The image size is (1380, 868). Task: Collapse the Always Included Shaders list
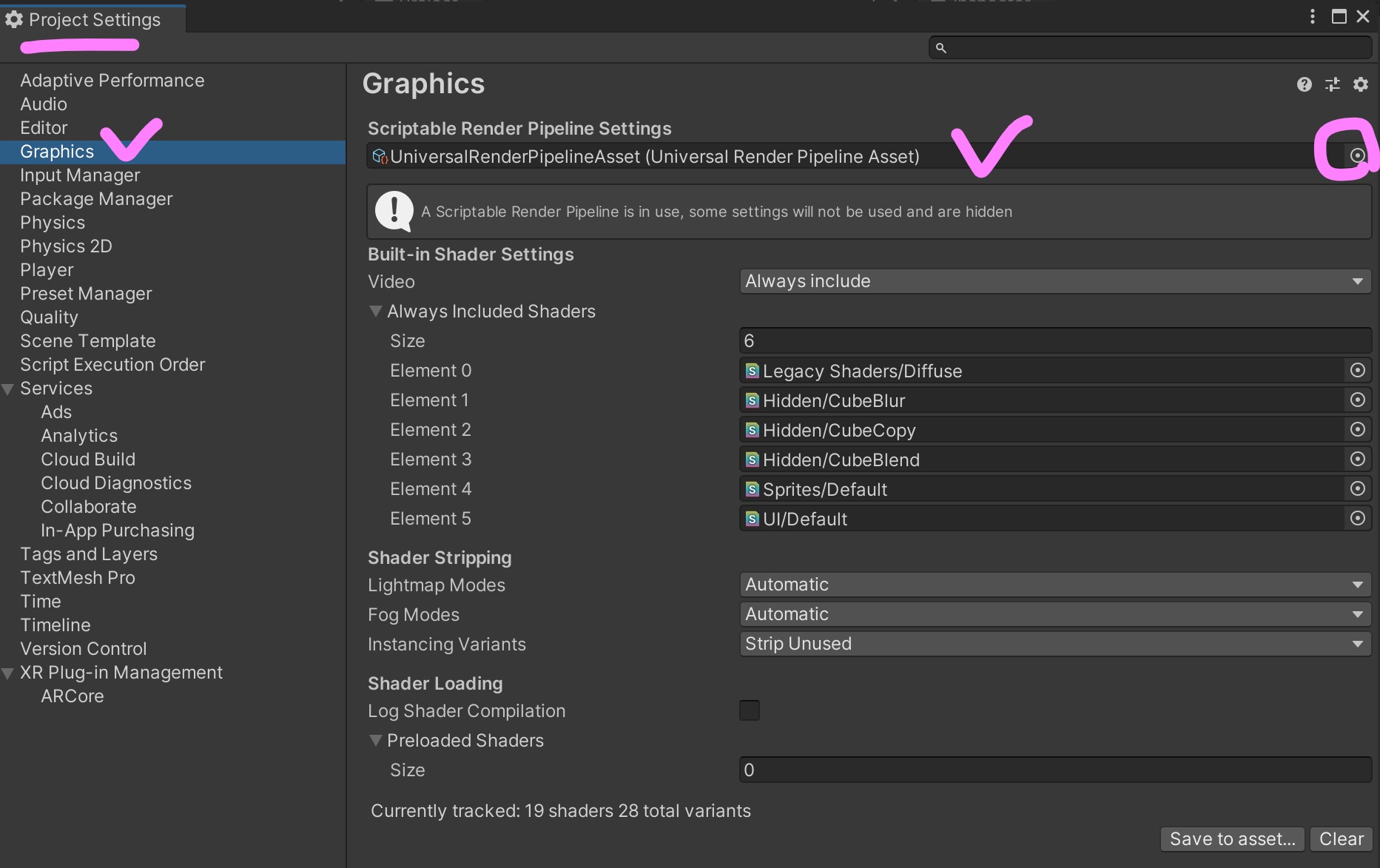(x=376, y=312)
